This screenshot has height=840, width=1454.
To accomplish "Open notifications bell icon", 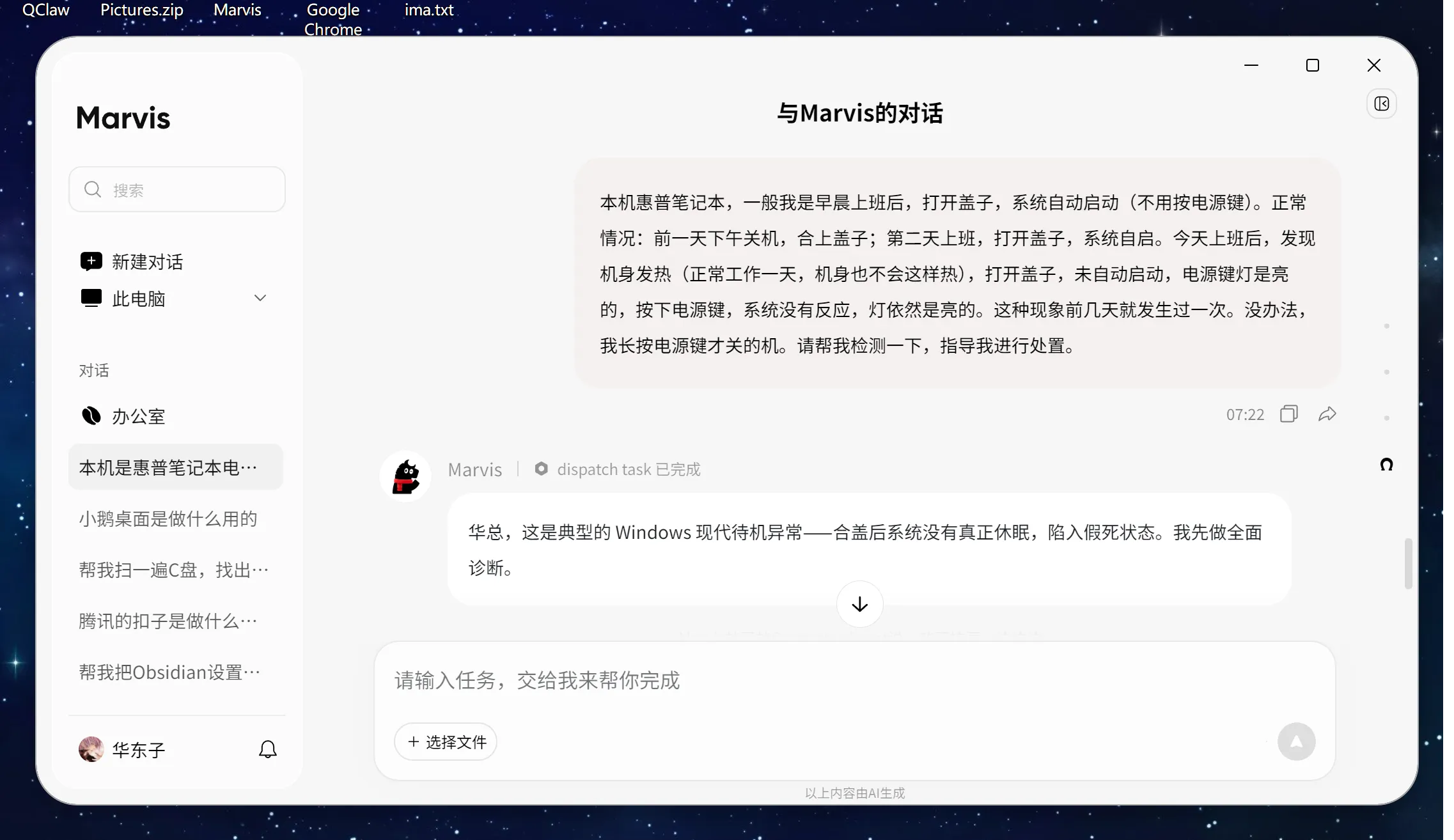I will click(x=268, y=749).
